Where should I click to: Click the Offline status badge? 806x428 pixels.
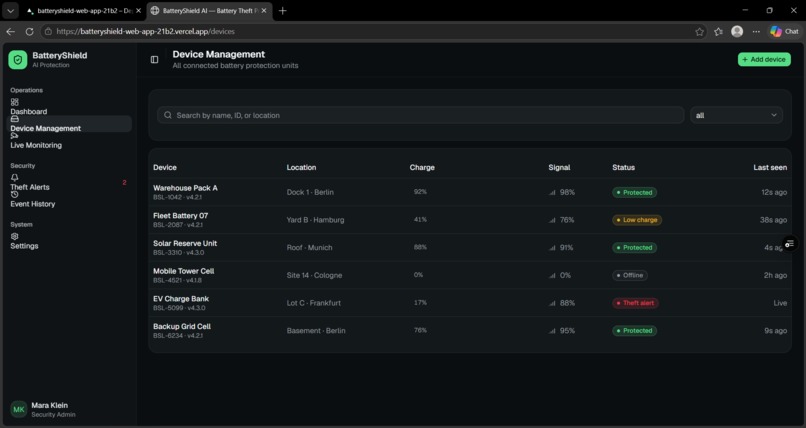[x=630, y=275]
